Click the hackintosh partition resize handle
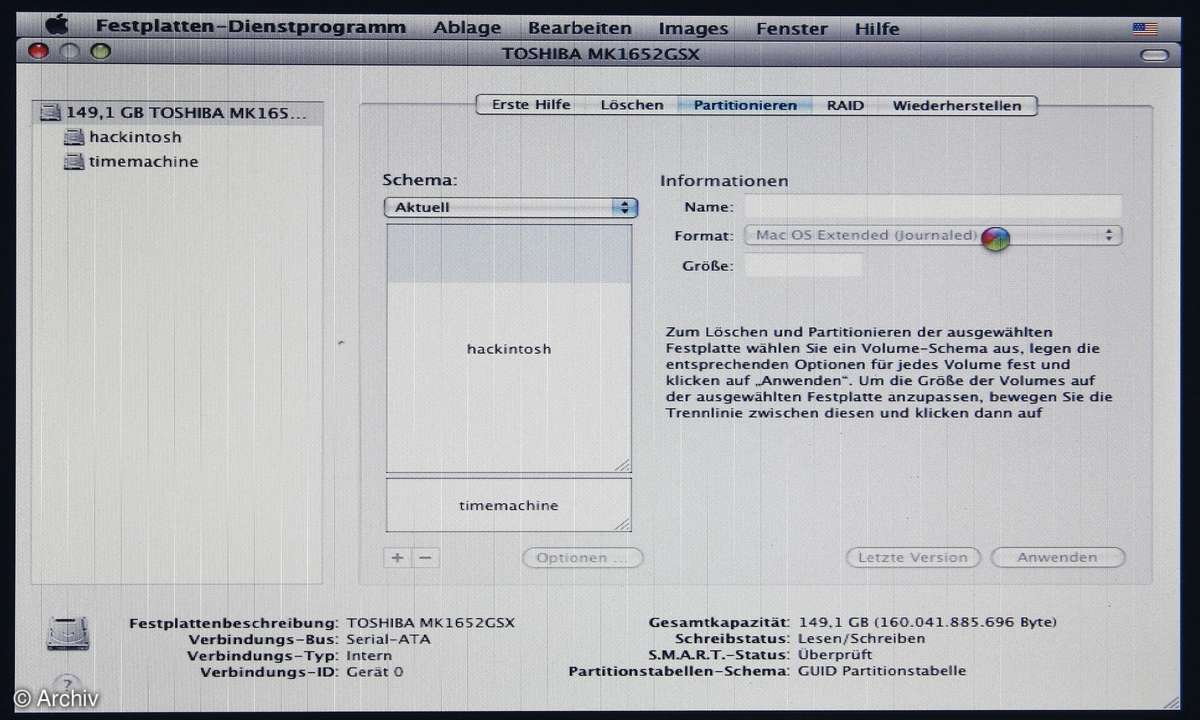Image resolution: width=1200 pixels, height=720 pixels. [622, 463]
